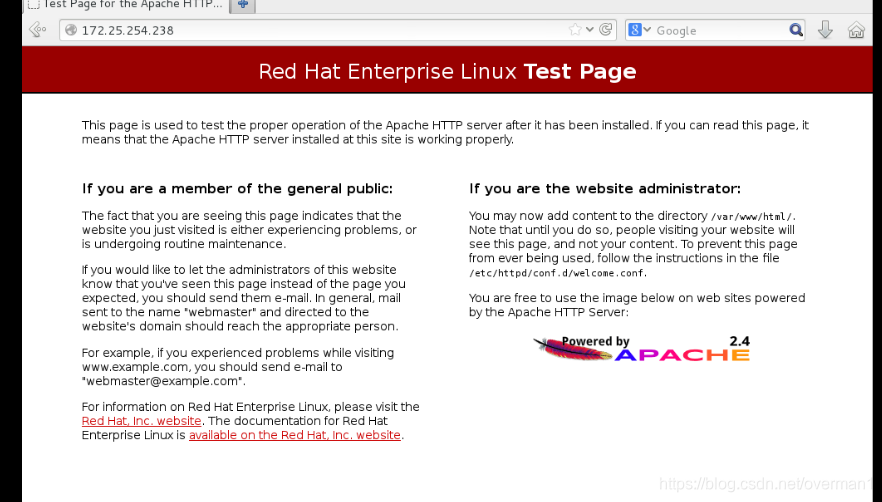Image resolution: width=882 pixels, height=502 pixels.
Task: Click heading 'If you are the website administrator:'
Action: click(x=605, y=189)
